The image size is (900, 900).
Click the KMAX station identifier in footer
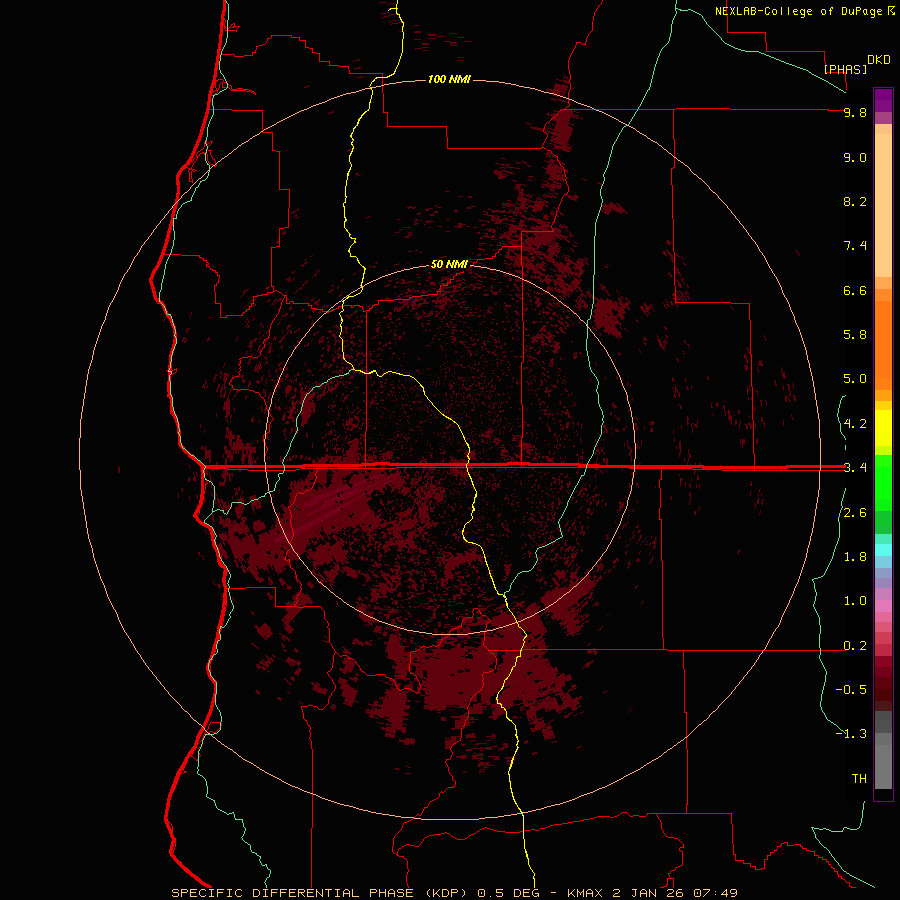point(585,893)
